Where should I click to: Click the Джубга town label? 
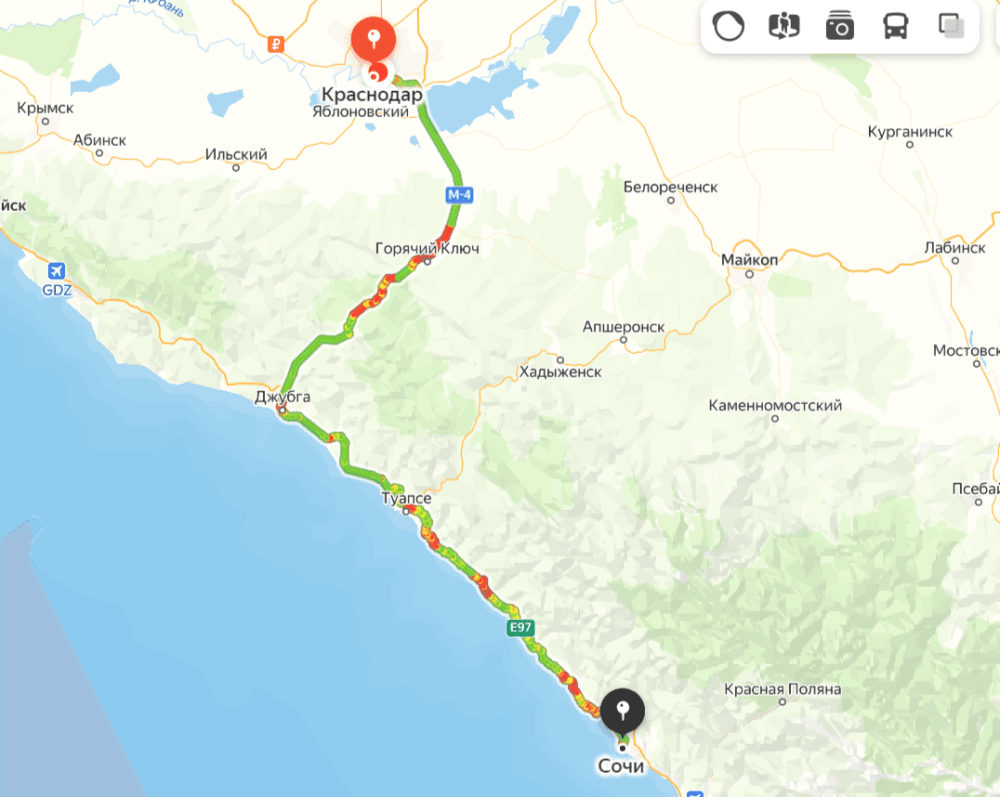pos(283,397)
